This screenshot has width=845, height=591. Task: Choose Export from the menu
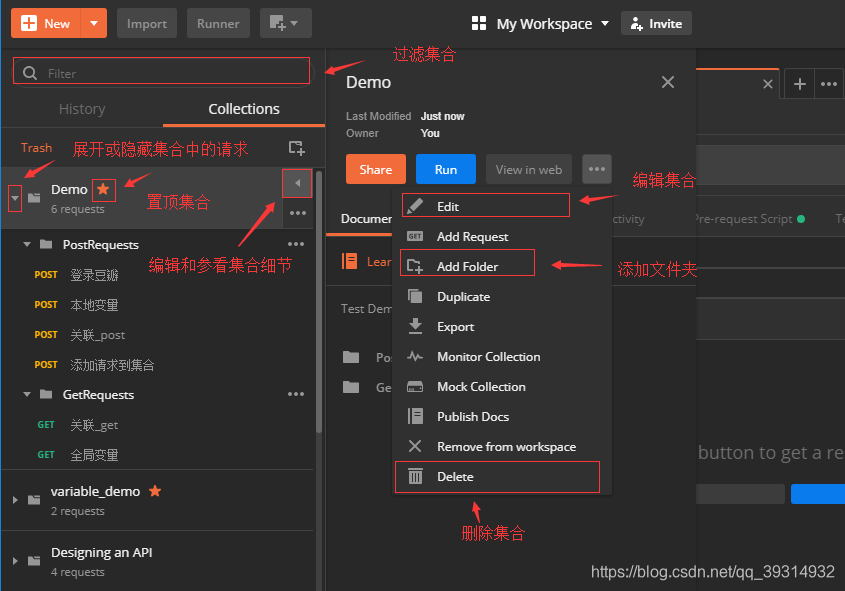pos(502,327)
